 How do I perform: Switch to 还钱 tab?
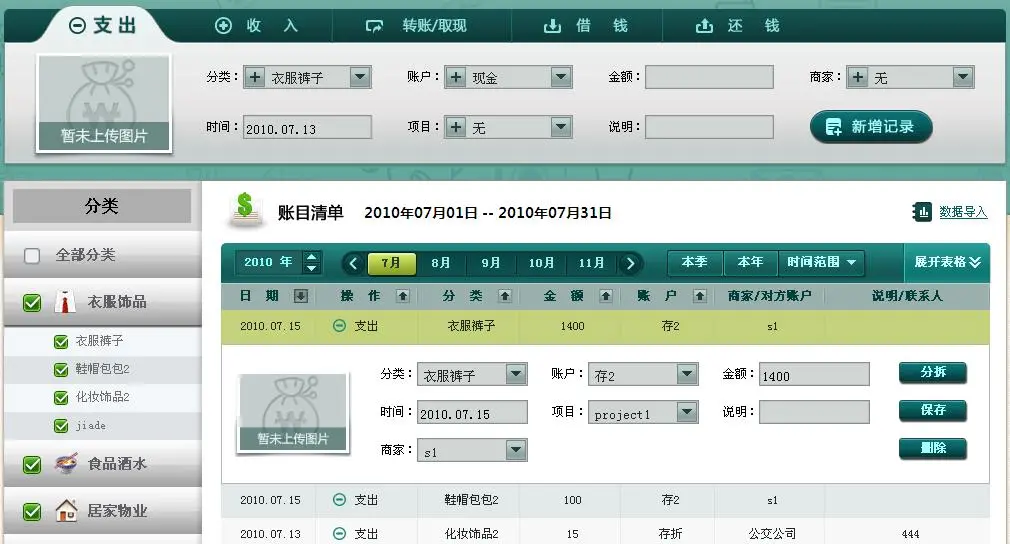(738, 26)
